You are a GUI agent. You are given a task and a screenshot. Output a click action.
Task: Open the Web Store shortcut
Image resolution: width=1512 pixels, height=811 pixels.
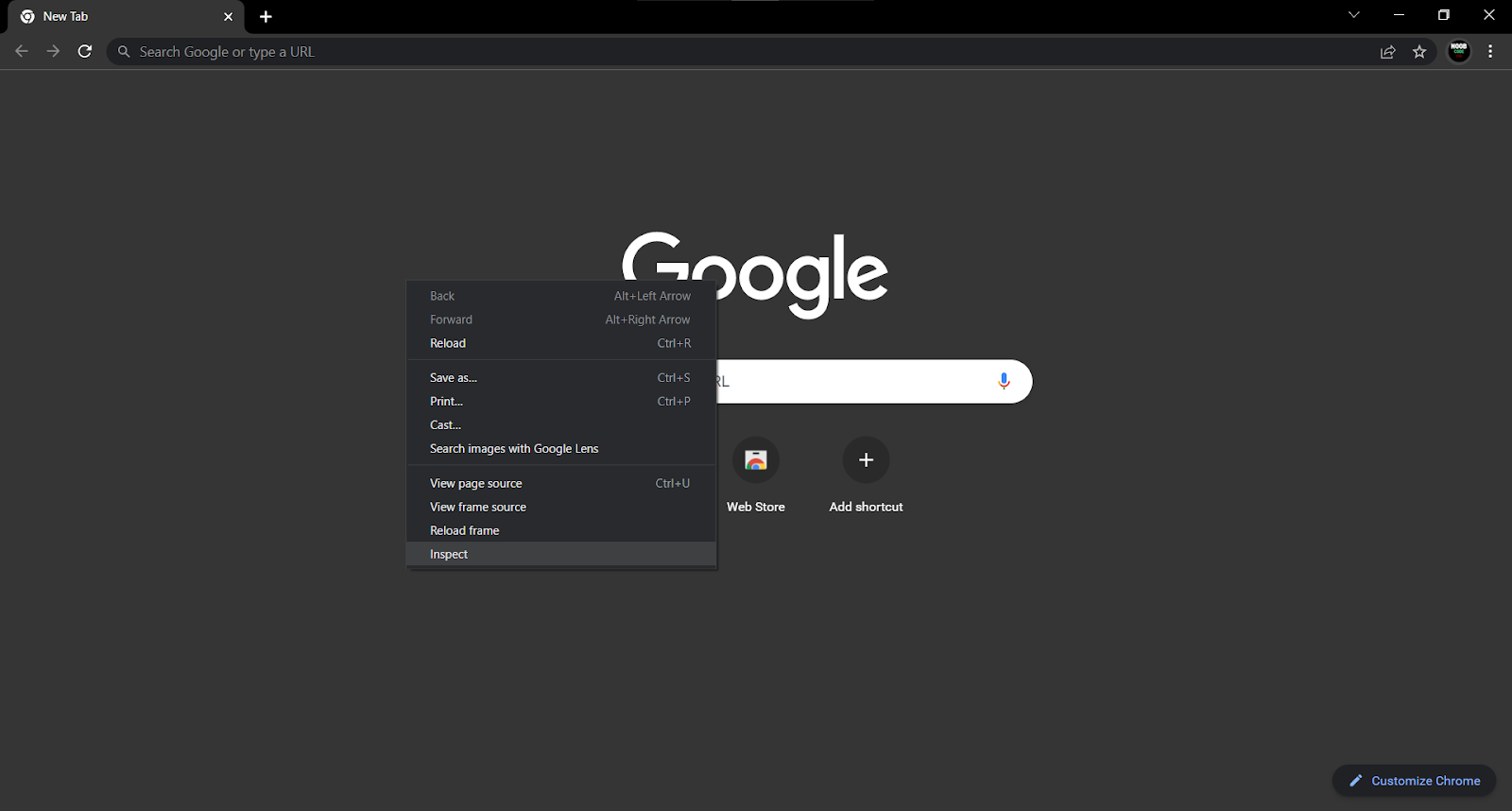pos(756,475)
